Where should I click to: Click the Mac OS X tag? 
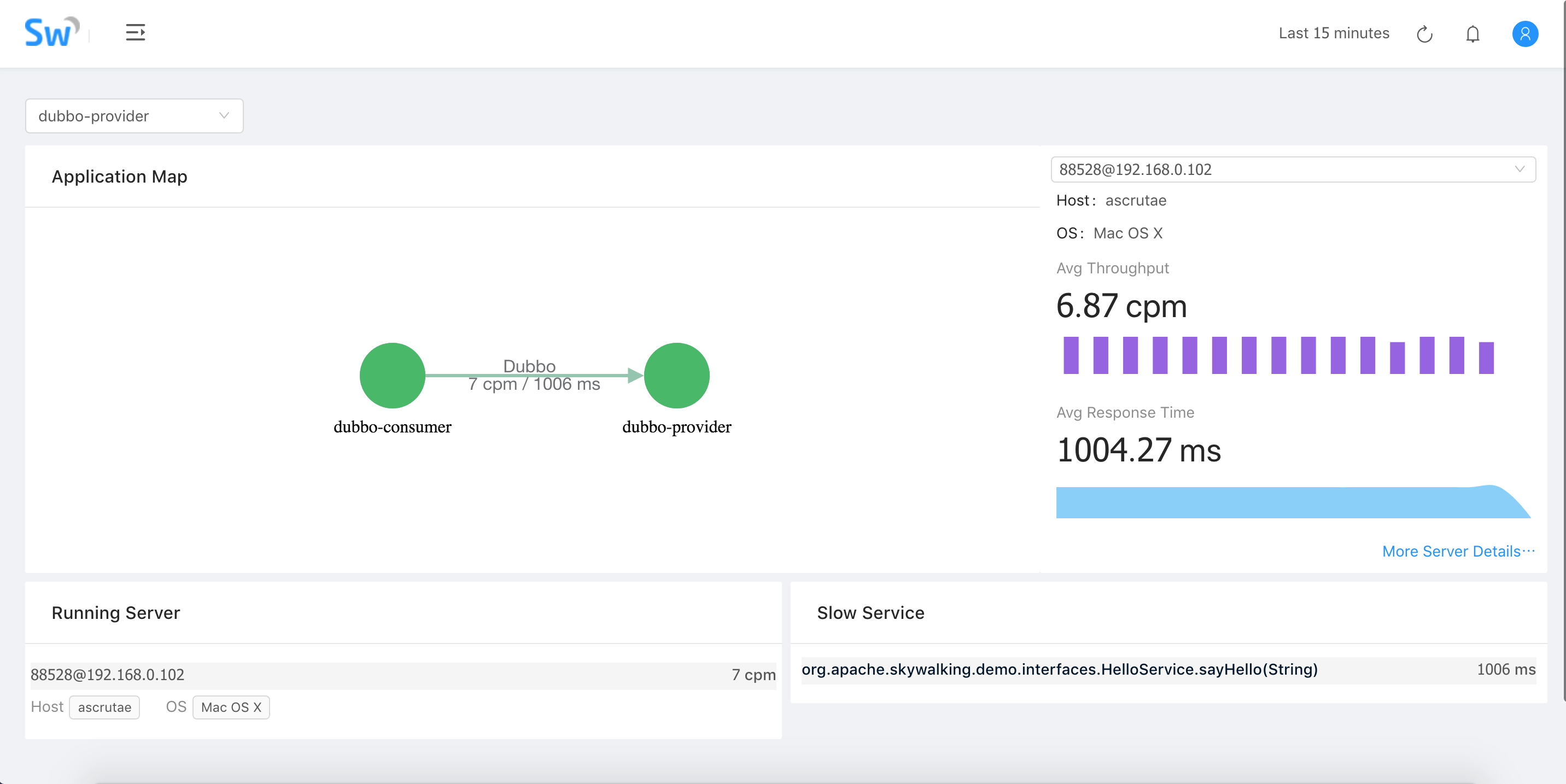coord(231,707)
